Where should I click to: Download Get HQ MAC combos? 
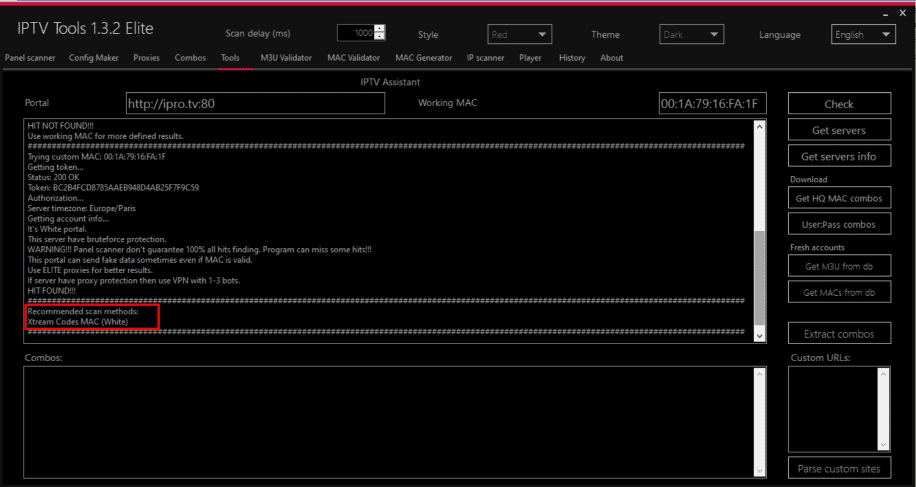pos(838,199)
